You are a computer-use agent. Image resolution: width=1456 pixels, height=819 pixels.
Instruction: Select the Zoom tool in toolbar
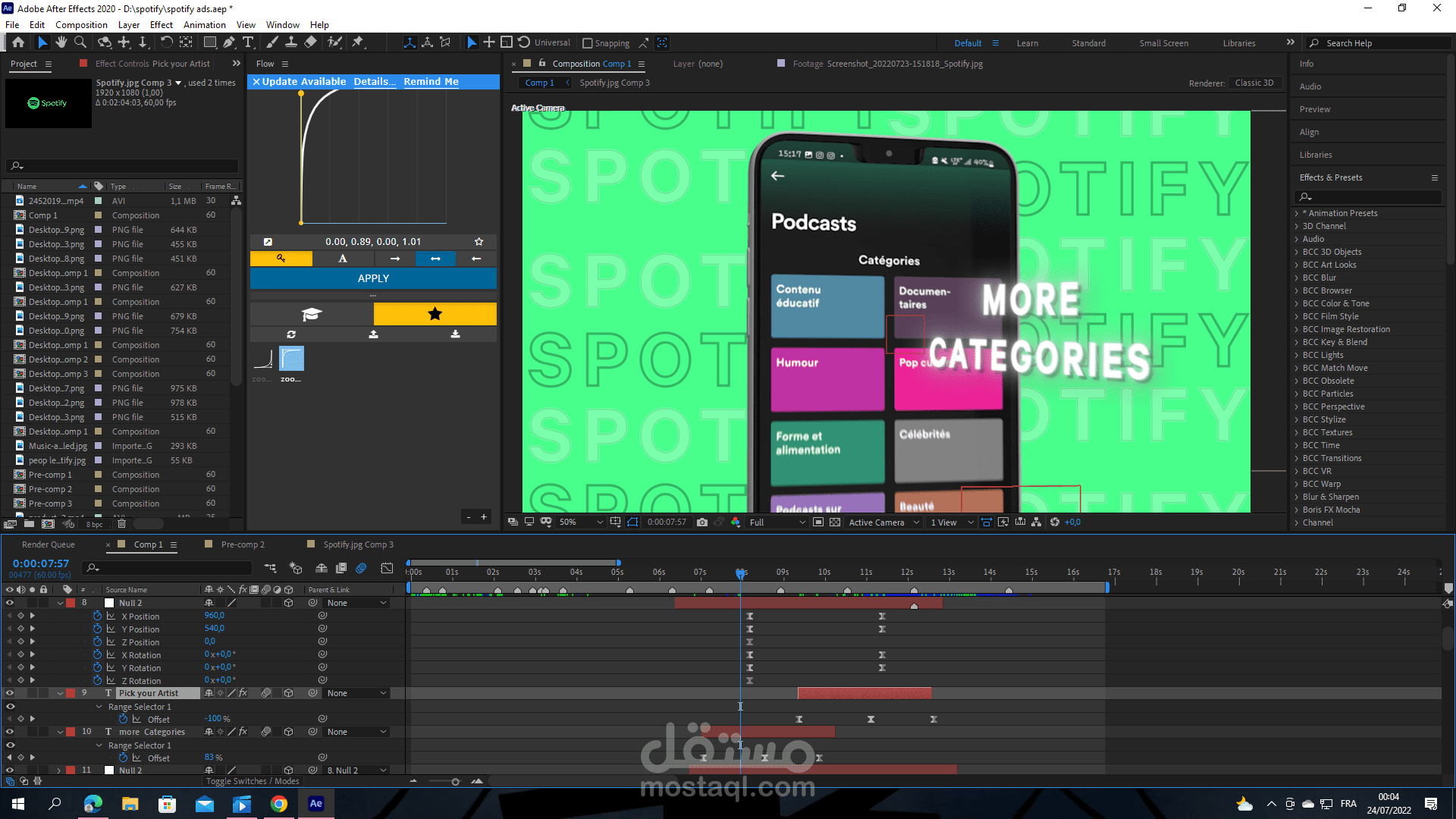(80, 42)
